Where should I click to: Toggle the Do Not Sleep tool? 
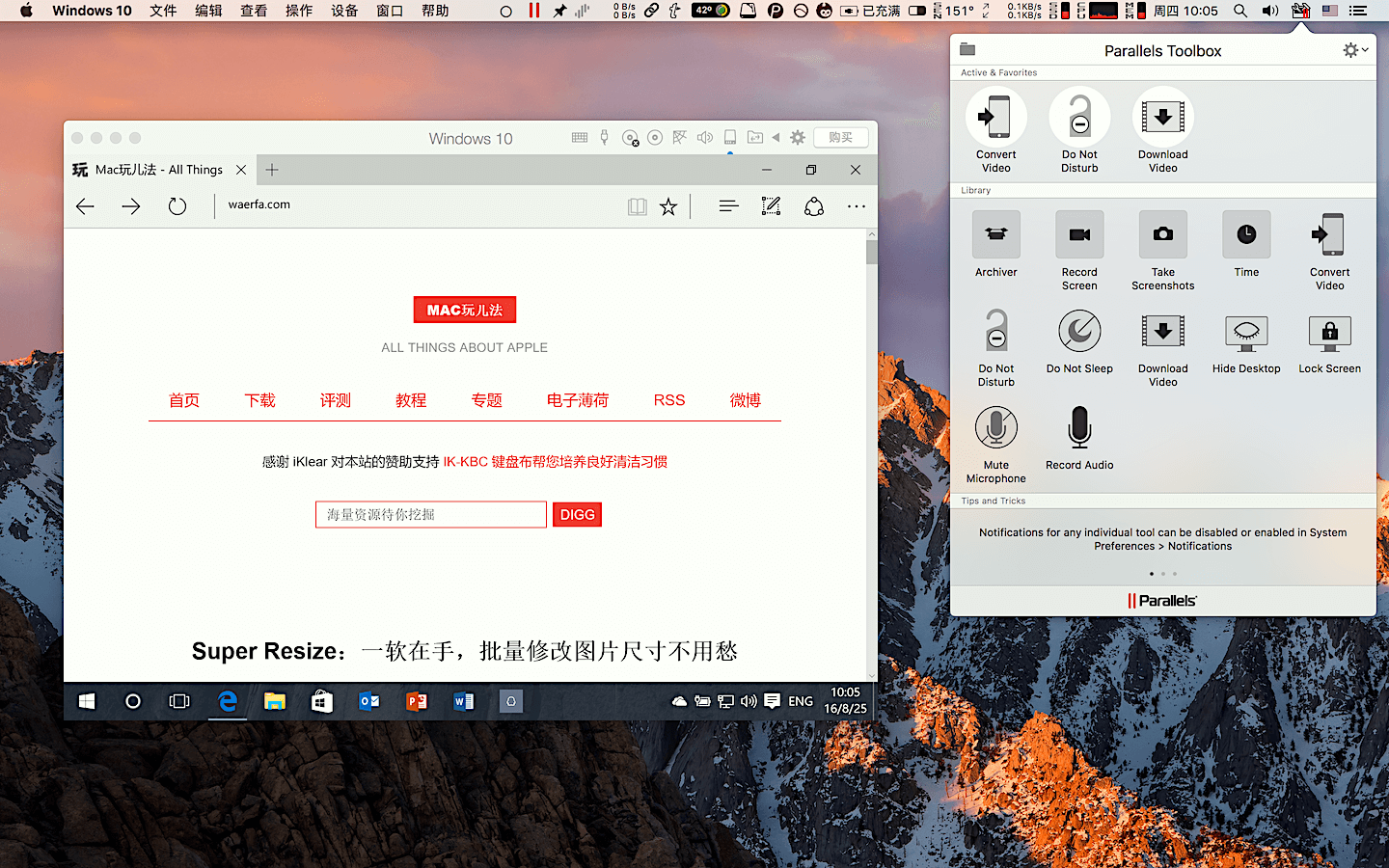pyautogui.click(x=1079, y=340)
